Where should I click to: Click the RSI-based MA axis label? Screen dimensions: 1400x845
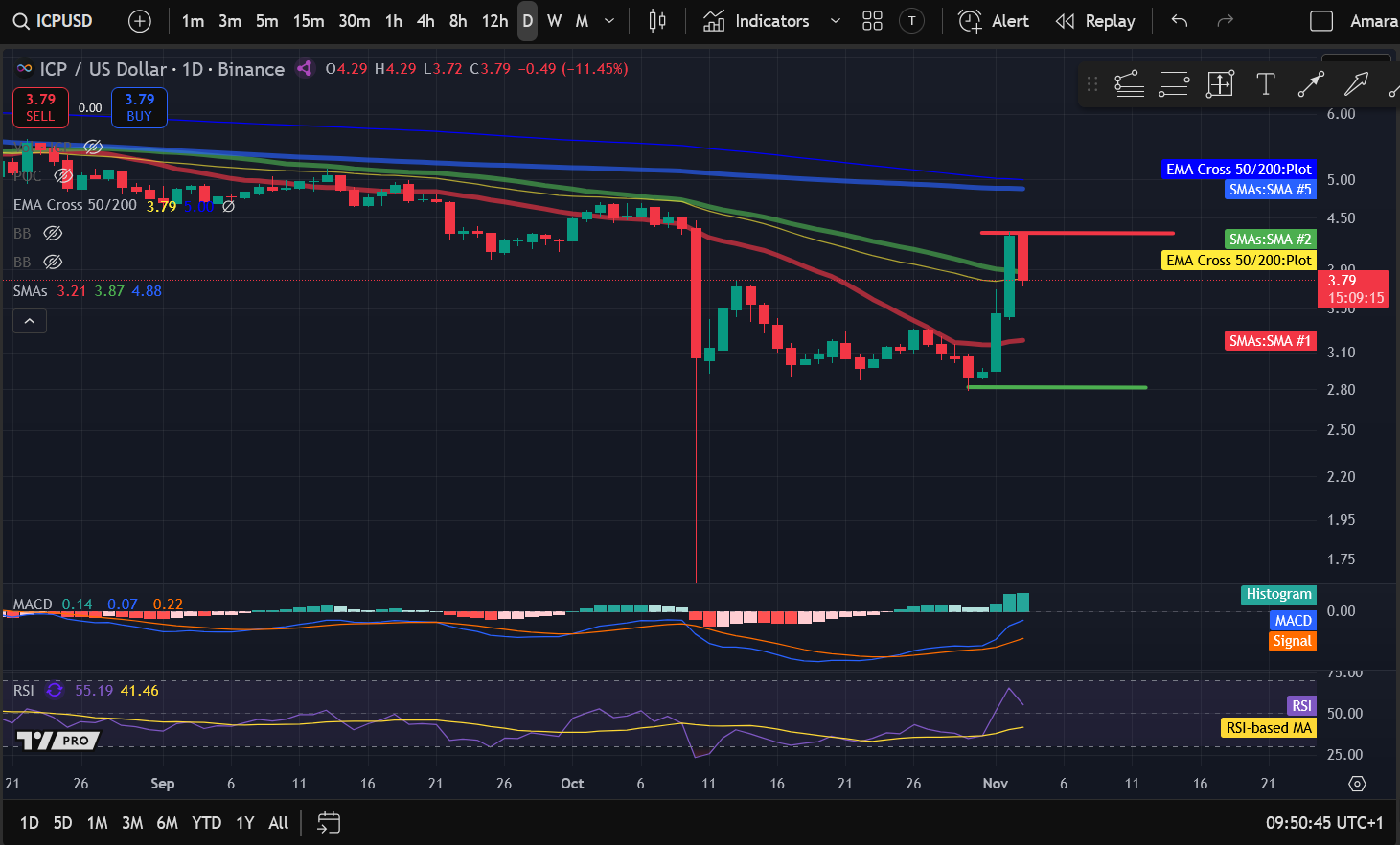click(1269, 728)
